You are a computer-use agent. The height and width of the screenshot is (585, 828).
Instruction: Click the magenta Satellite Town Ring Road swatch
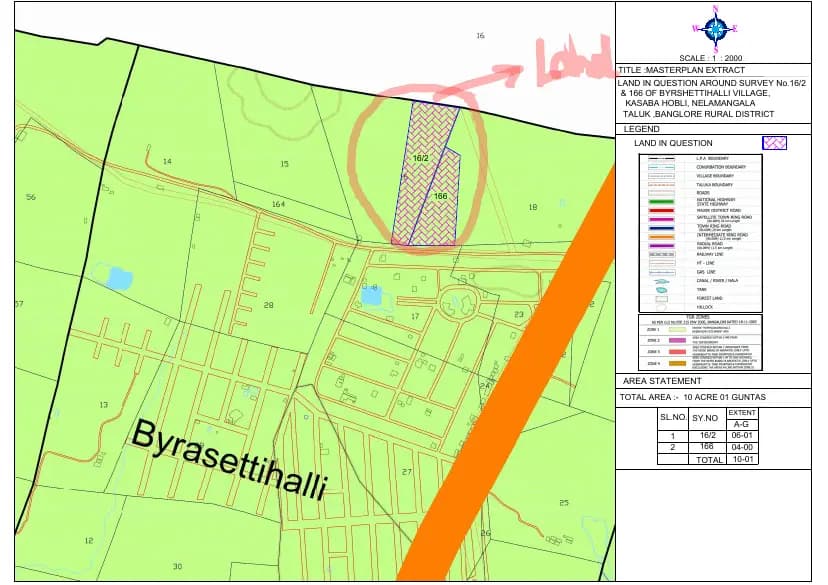tap(662, 219)
